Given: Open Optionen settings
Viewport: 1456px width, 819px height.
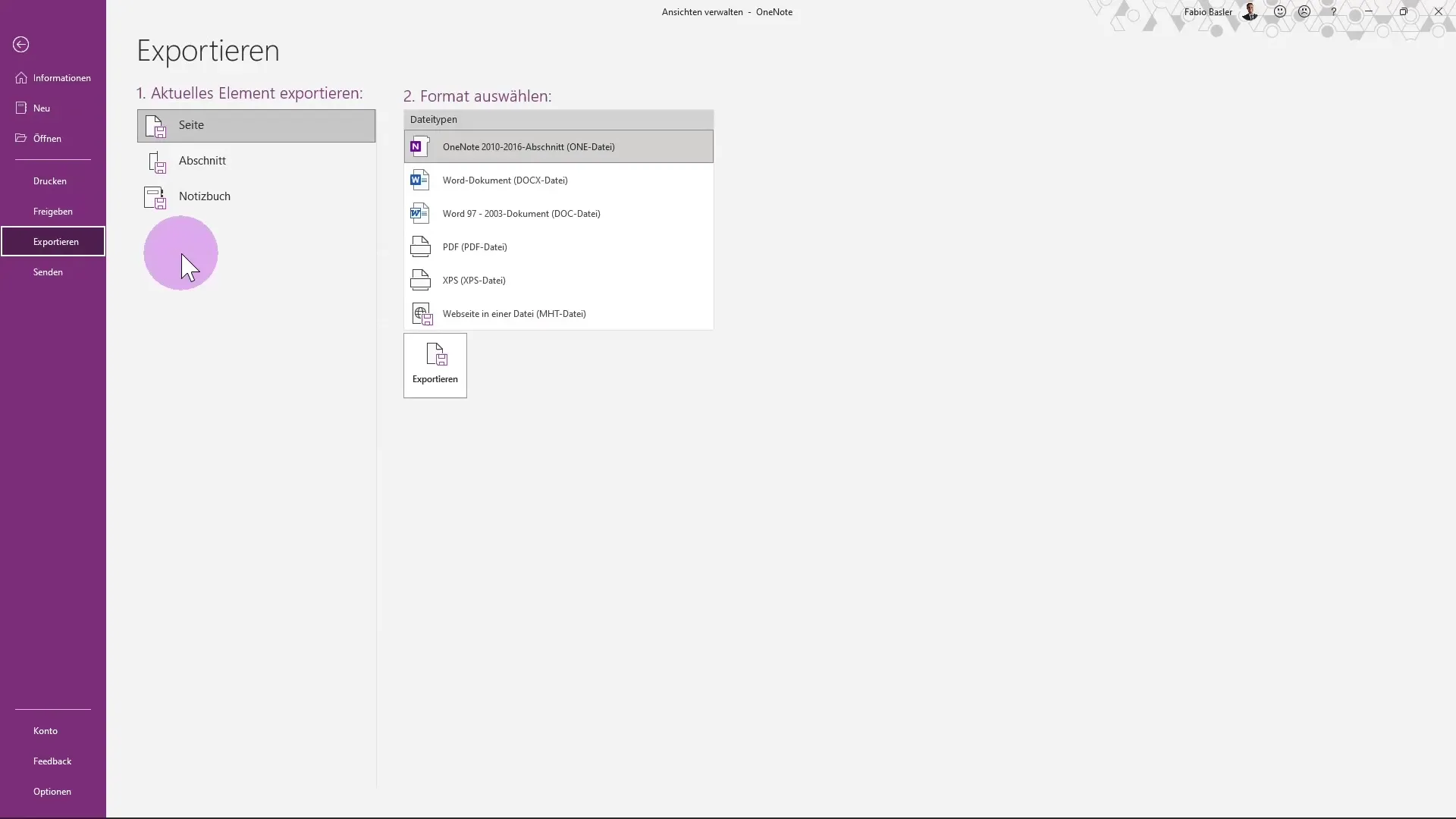Looking at the screenshot, I should (53, 792).
